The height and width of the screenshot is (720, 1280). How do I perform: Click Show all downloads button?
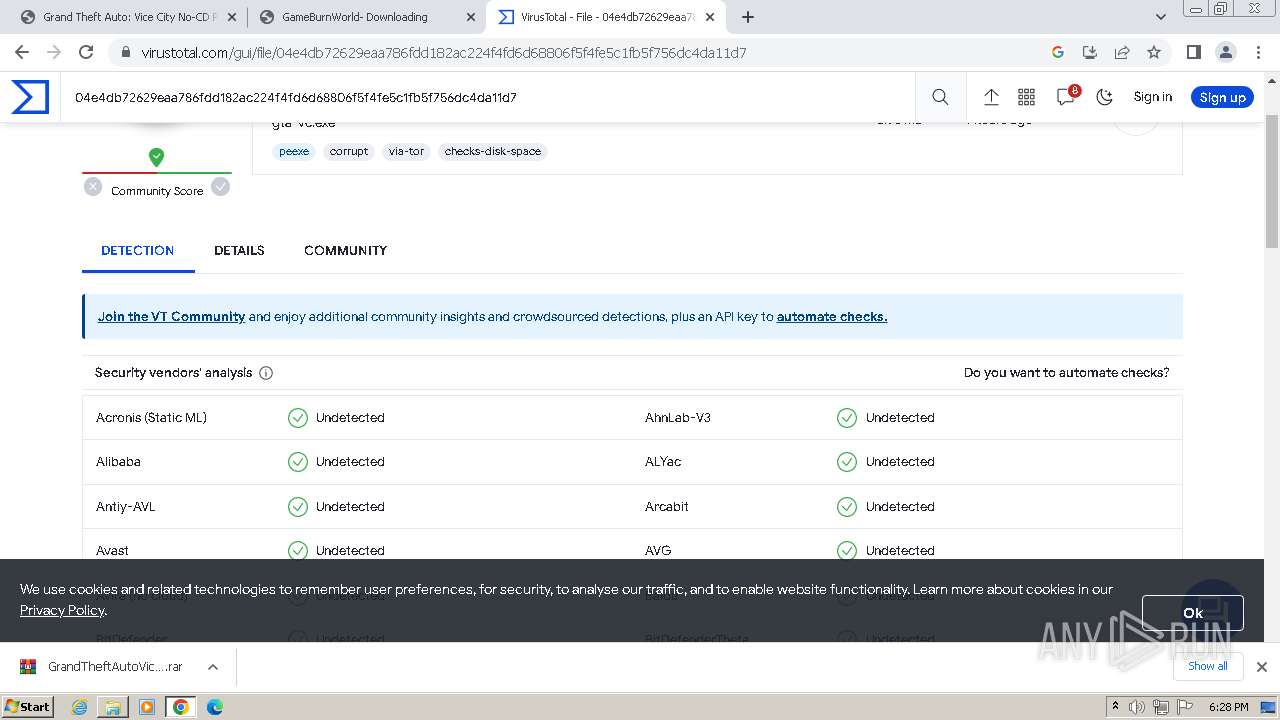coord(1208,666)
